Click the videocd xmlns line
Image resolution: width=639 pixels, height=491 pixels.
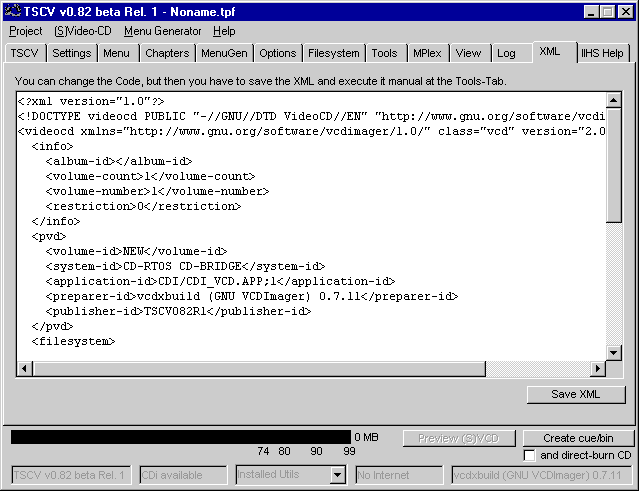[x=311, y=132]
